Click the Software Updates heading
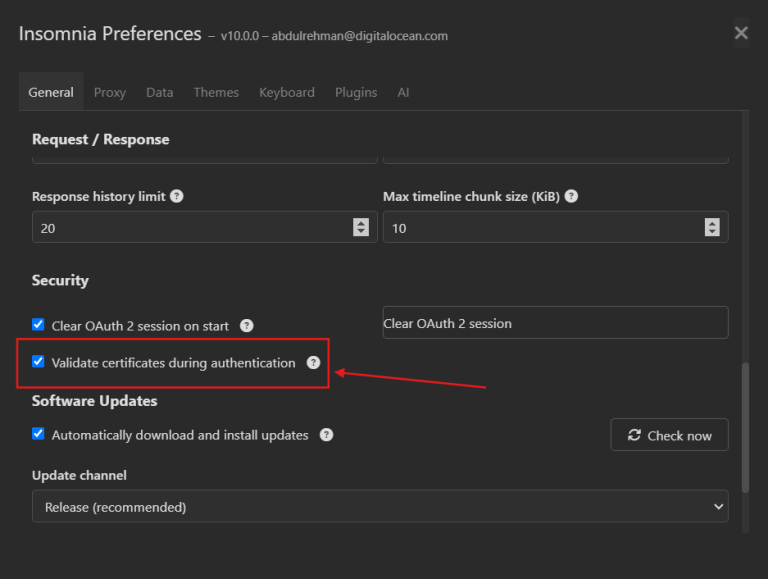Viewport: 768px width, 579px height. pyautogui.click(x=95, y=401)
